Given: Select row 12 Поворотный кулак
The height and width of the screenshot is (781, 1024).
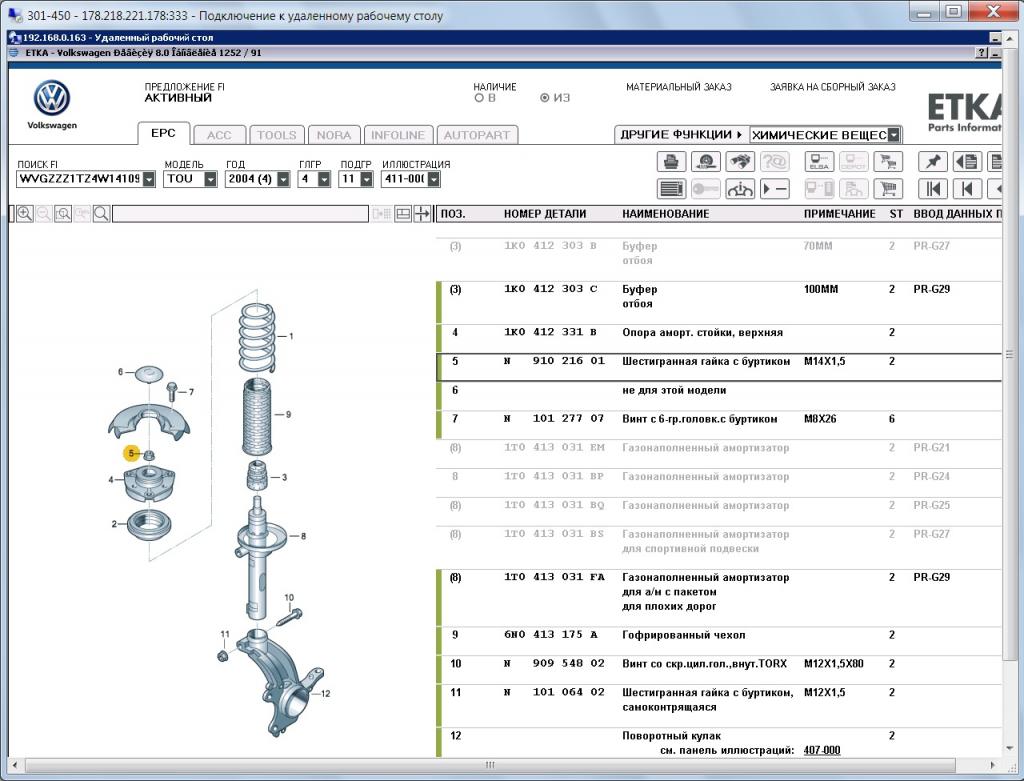Looking at the screenshot, I should [x=718, y=743].
